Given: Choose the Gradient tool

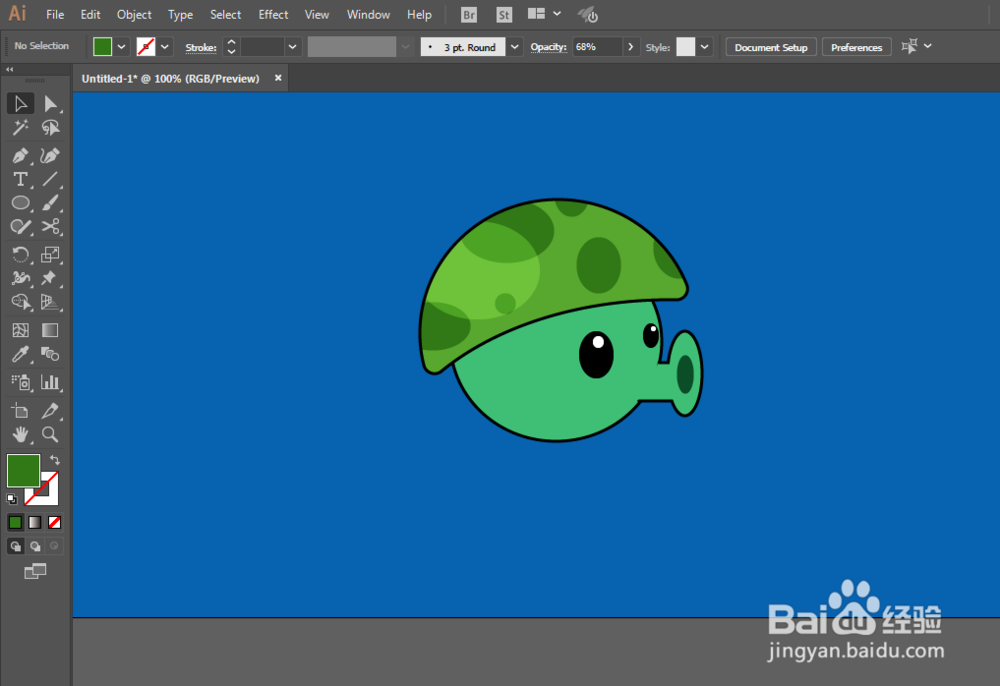Looking at the screenshot, I should (x=50, y=330).
